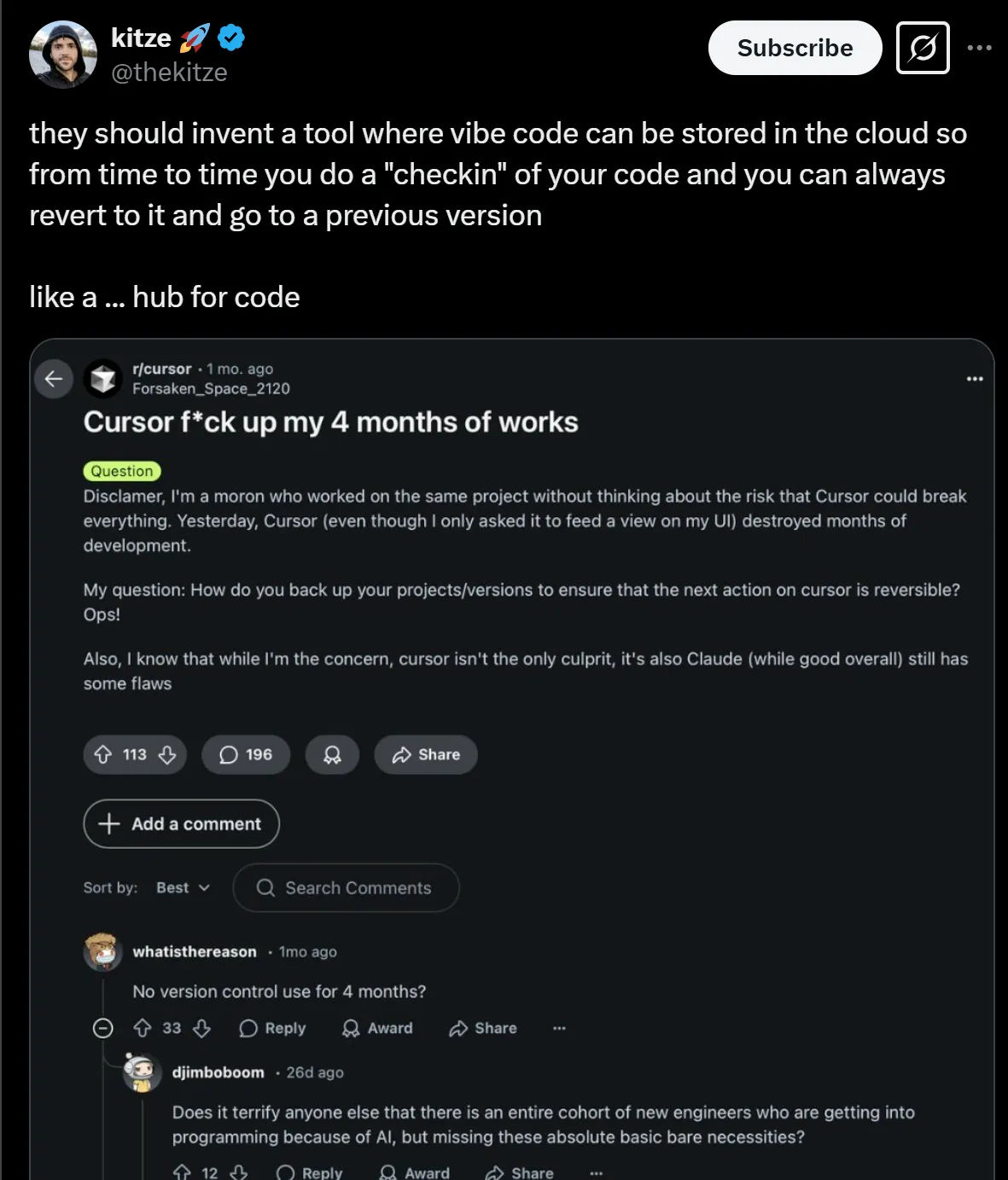
Task: Click the award icon under the post
Action: (x=332, y=755)
